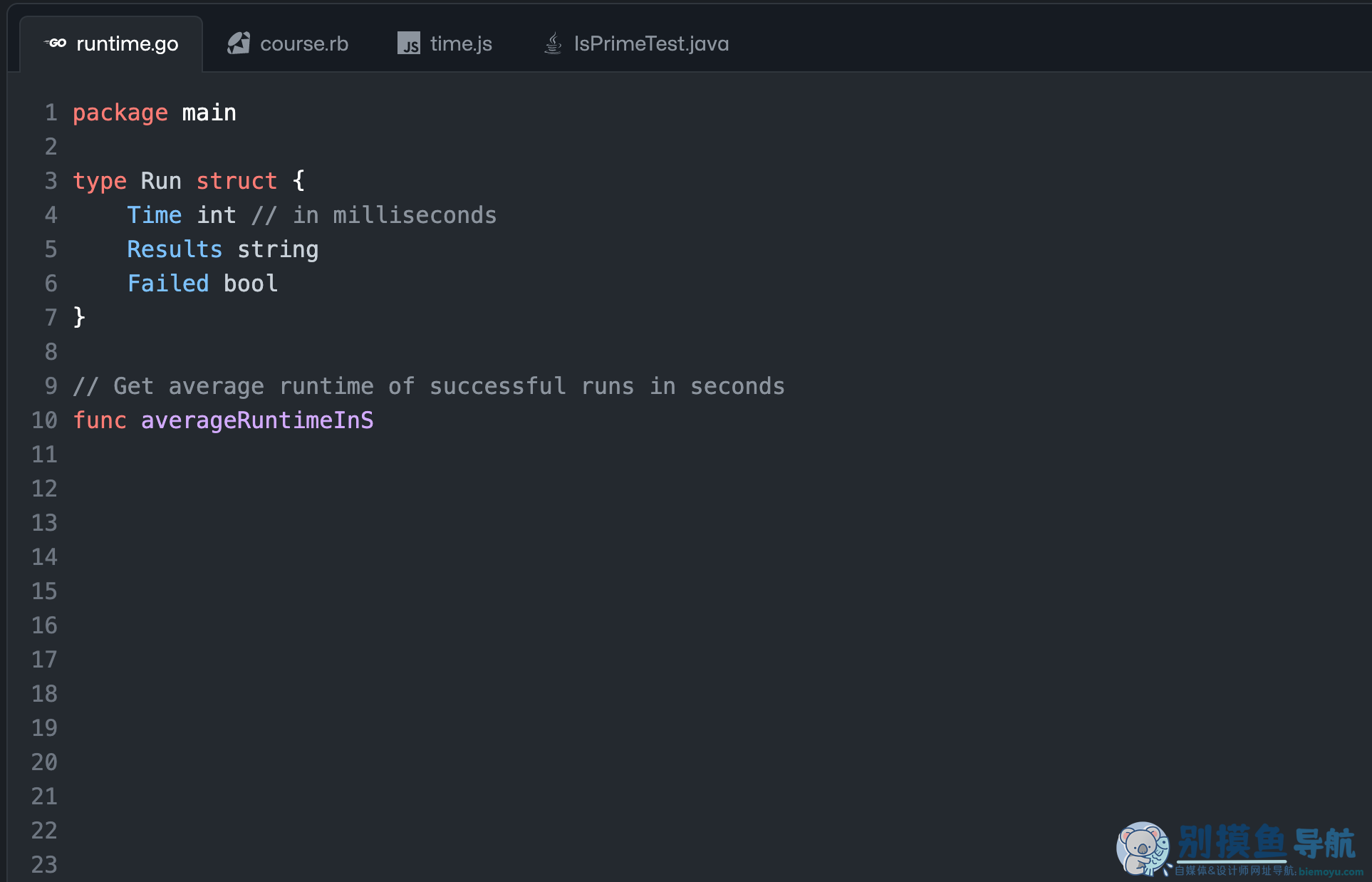Click the 'Time' field name on line 4
The image size is (1372, 882).
pos(155,215)
